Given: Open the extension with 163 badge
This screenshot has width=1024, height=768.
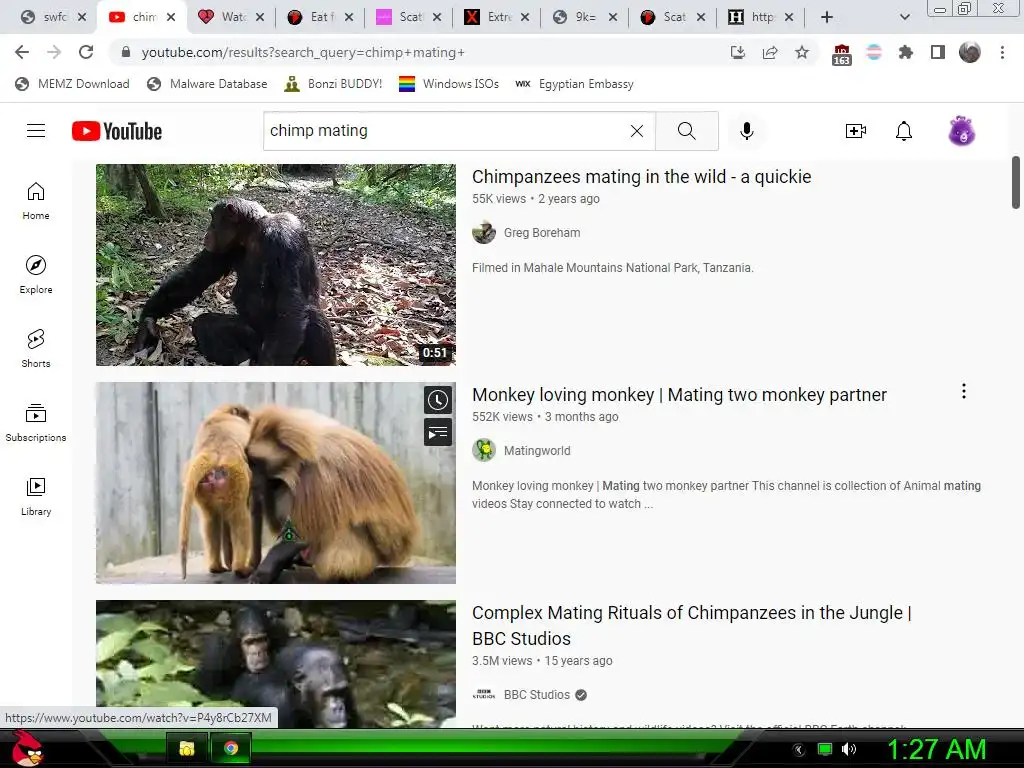Looking at the screenshot, I should pos(841,54).
